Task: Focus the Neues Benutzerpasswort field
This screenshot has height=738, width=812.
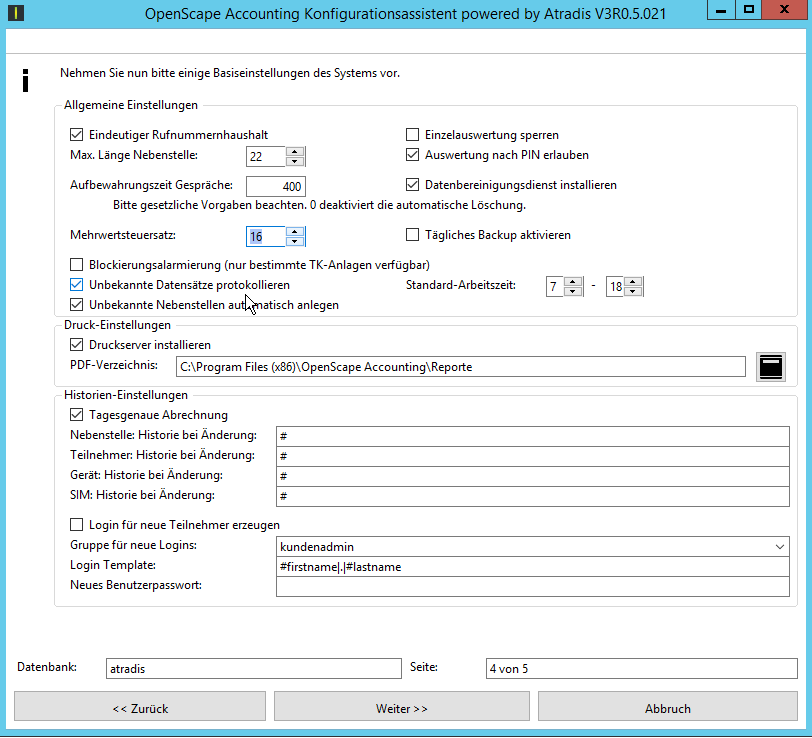Action: point(532,587)
